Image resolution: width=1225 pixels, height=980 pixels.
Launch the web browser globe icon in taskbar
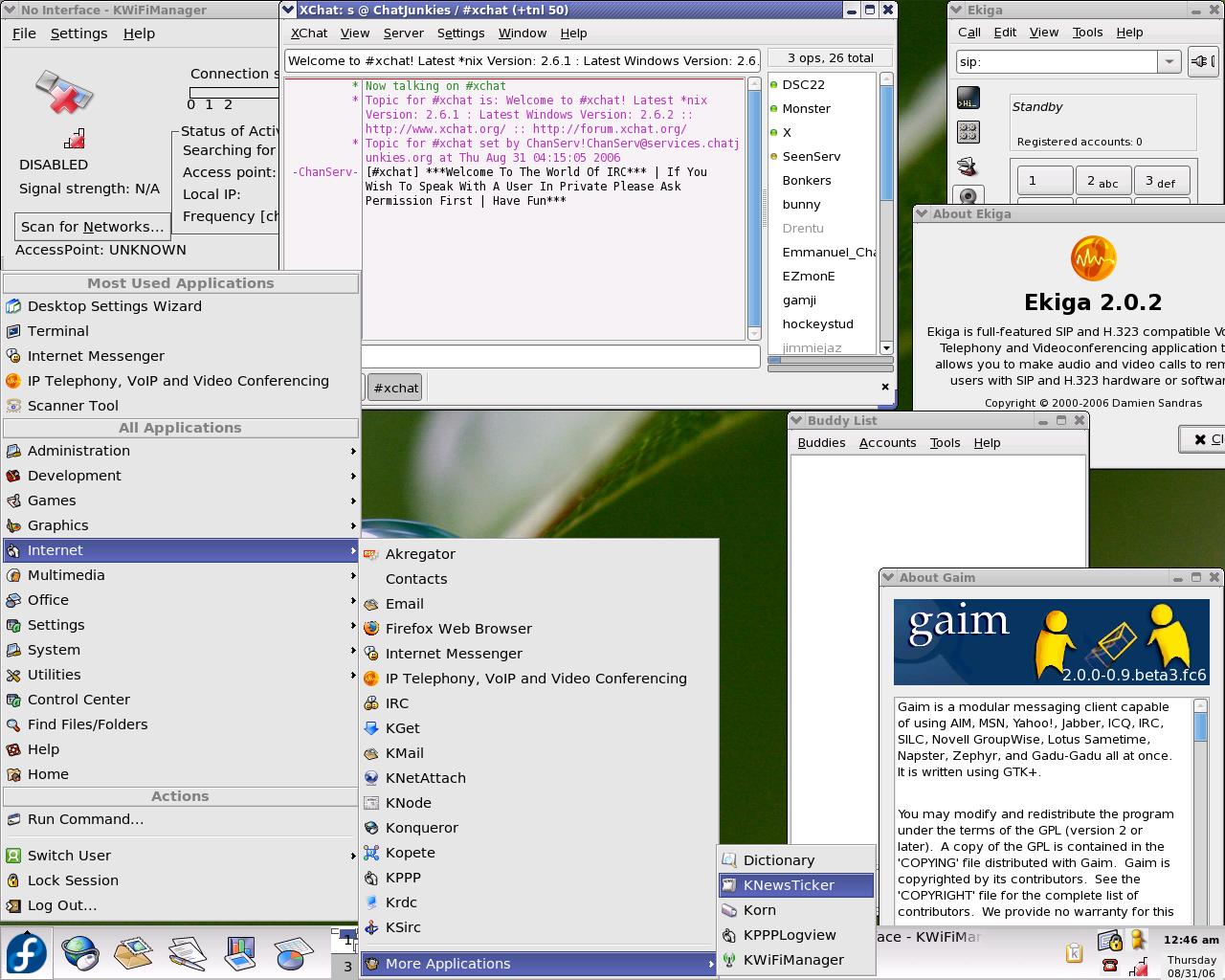click(x=80, y=953)
